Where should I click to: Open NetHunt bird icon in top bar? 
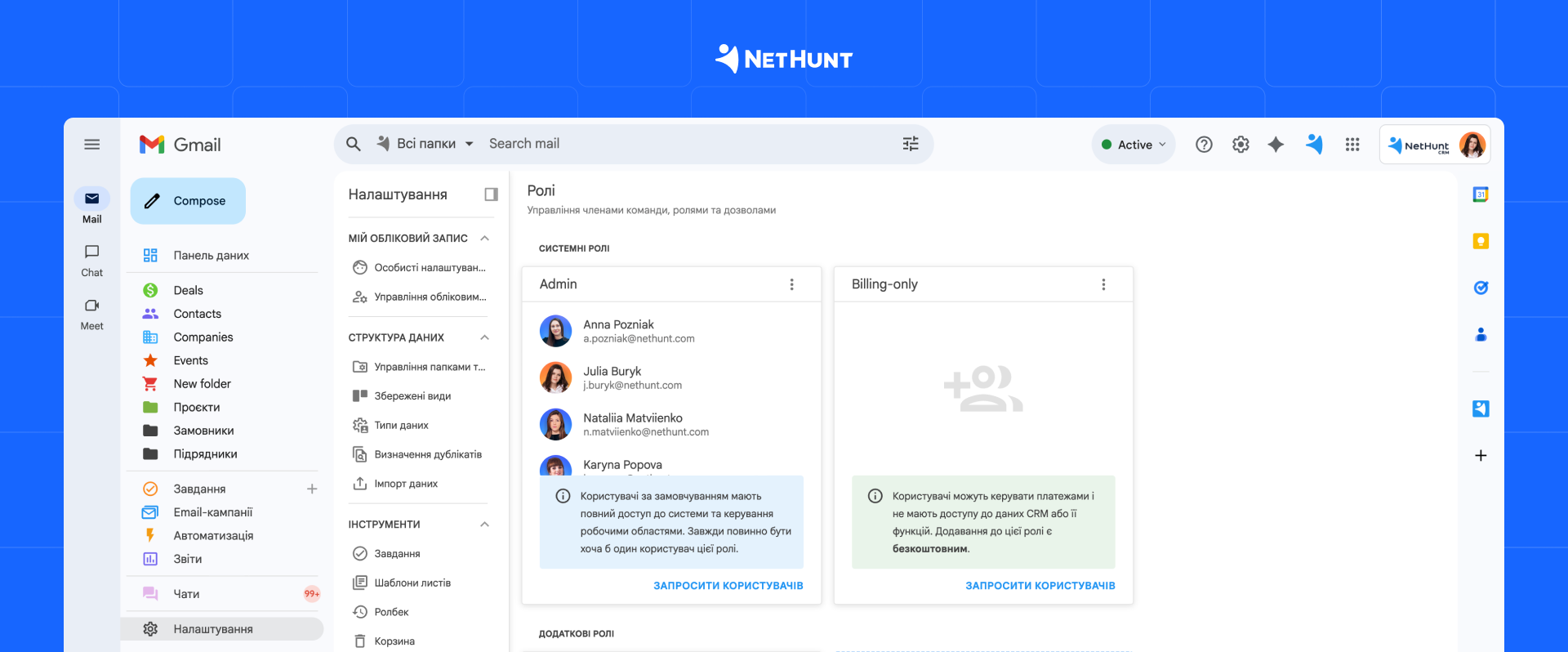(x=1314, y=145)
